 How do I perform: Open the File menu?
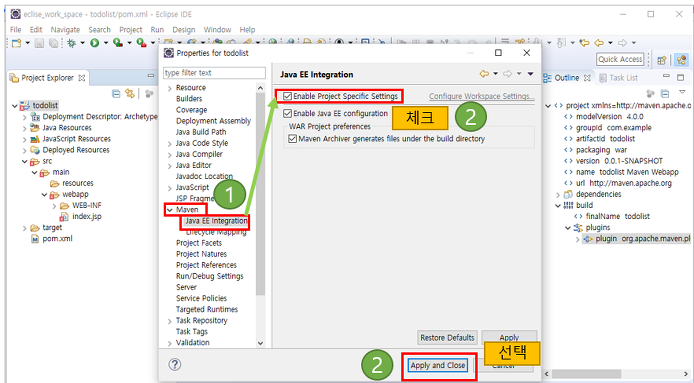[15, 30]
